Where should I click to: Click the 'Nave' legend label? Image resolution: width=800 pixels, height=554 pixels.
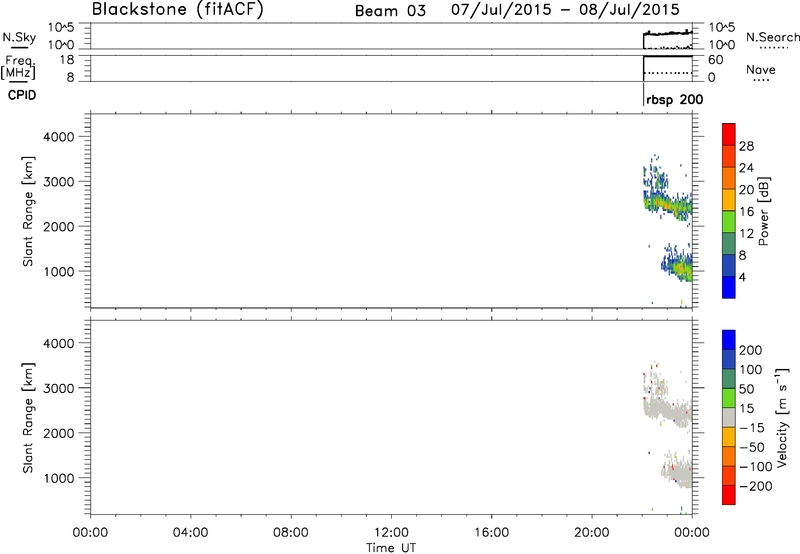pyautogui.click(x=761, y=69)
